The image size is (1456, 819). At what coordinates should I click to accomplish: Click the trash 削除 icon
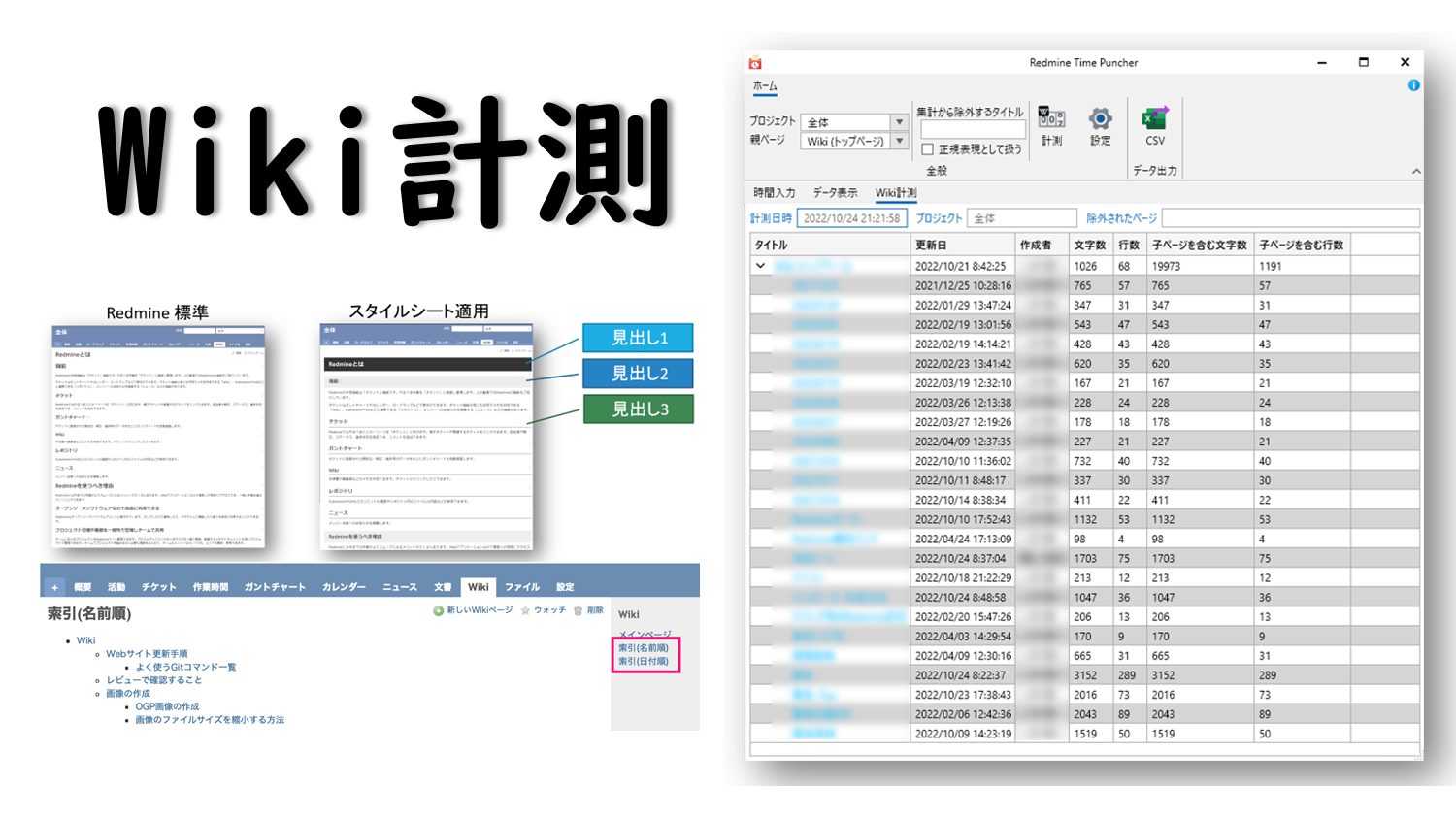578,610
